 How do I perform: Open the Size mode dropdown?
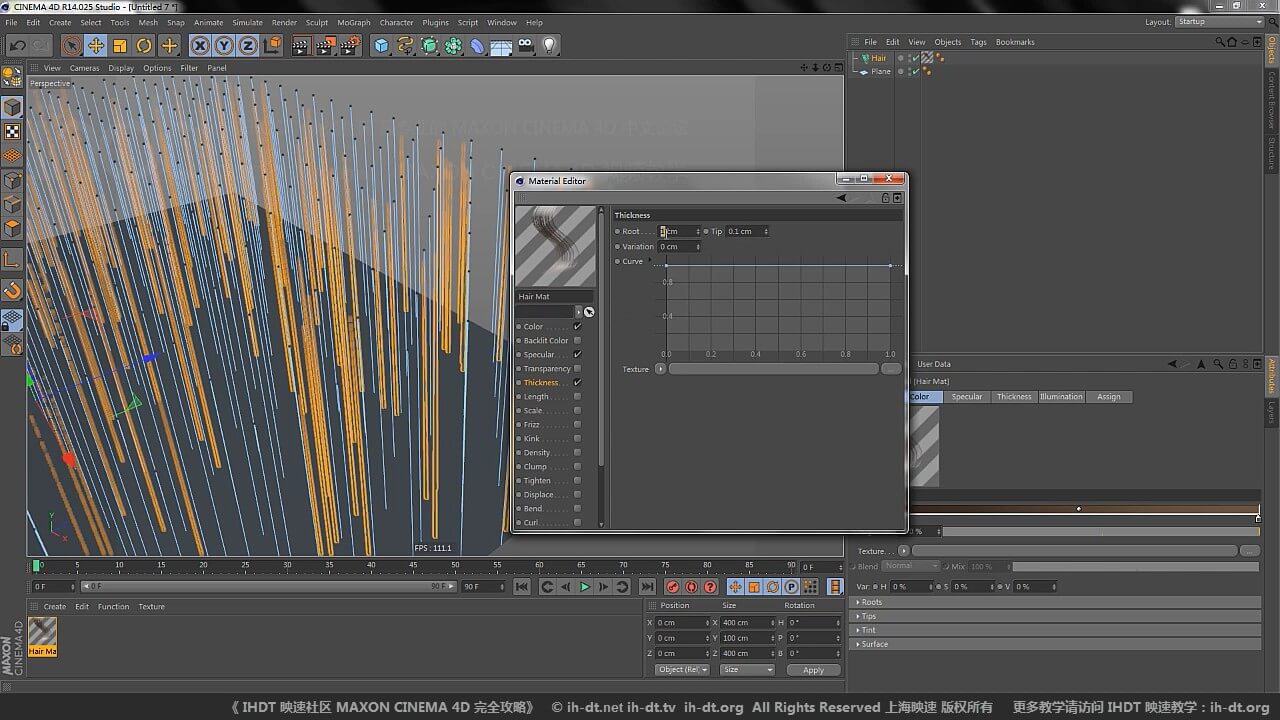point(747,670)
